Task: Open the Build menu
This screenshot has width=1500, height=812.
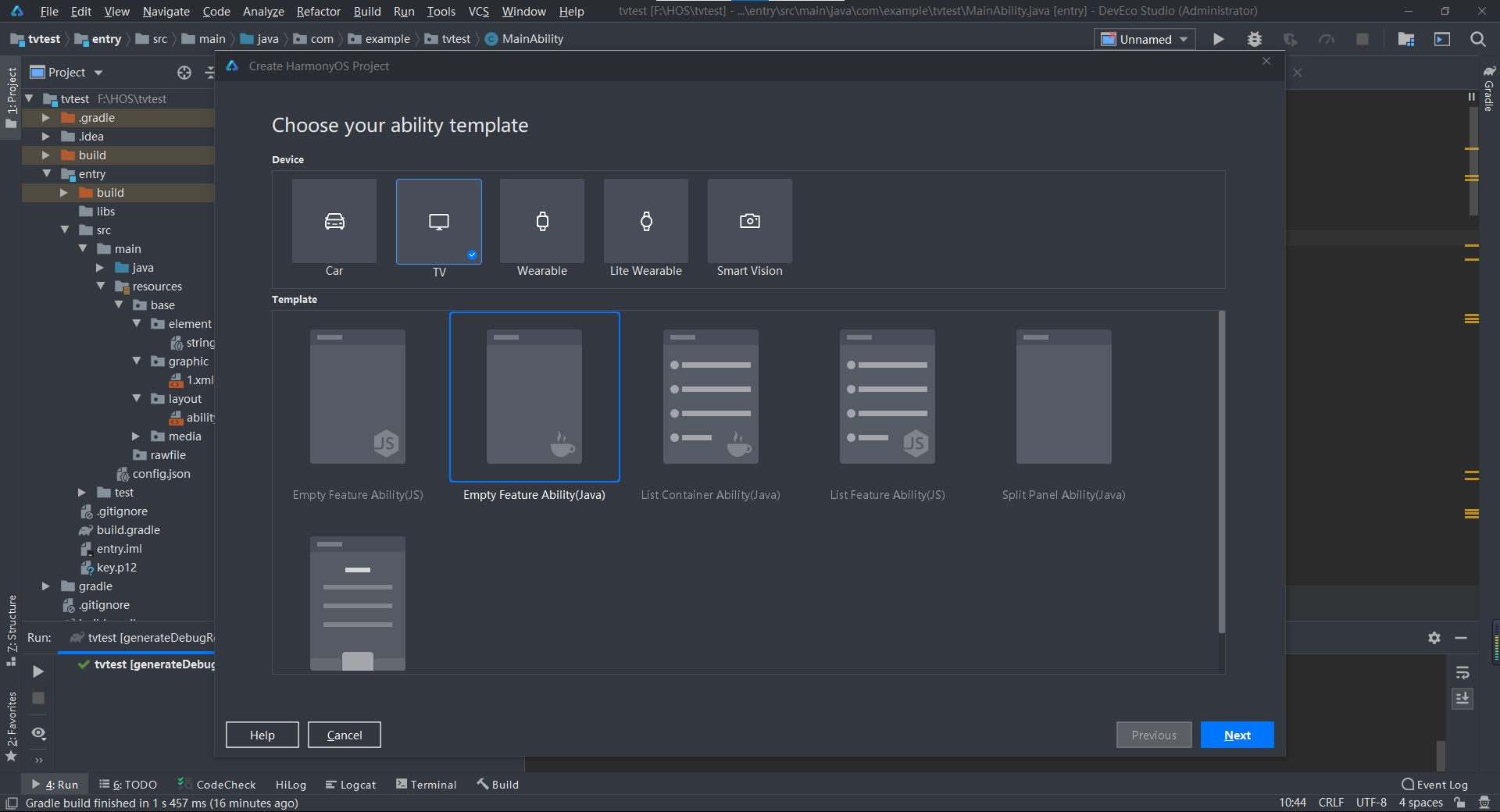Action: [x=367, y=11]
